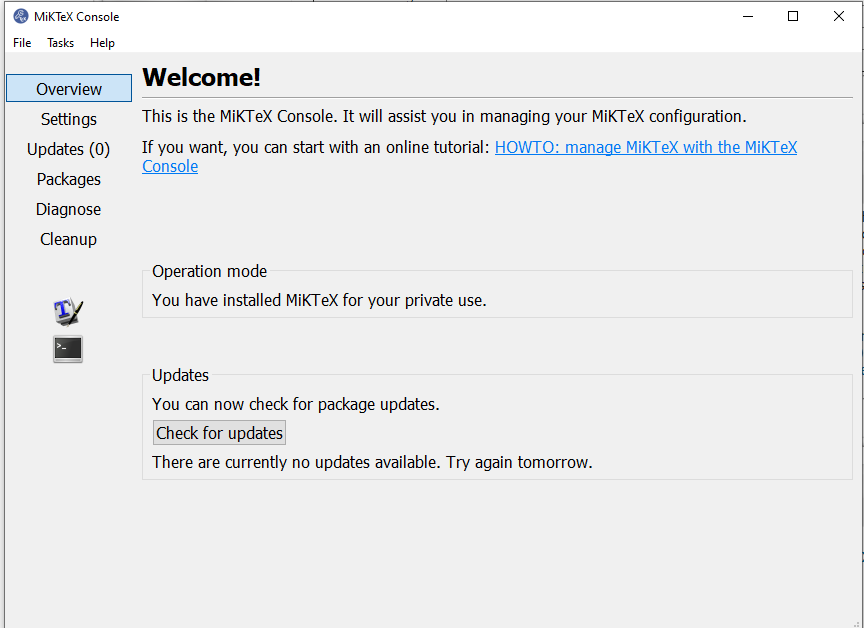Open the Cleanup page
The image size is (864, 628).
click(x=69, y=239)
